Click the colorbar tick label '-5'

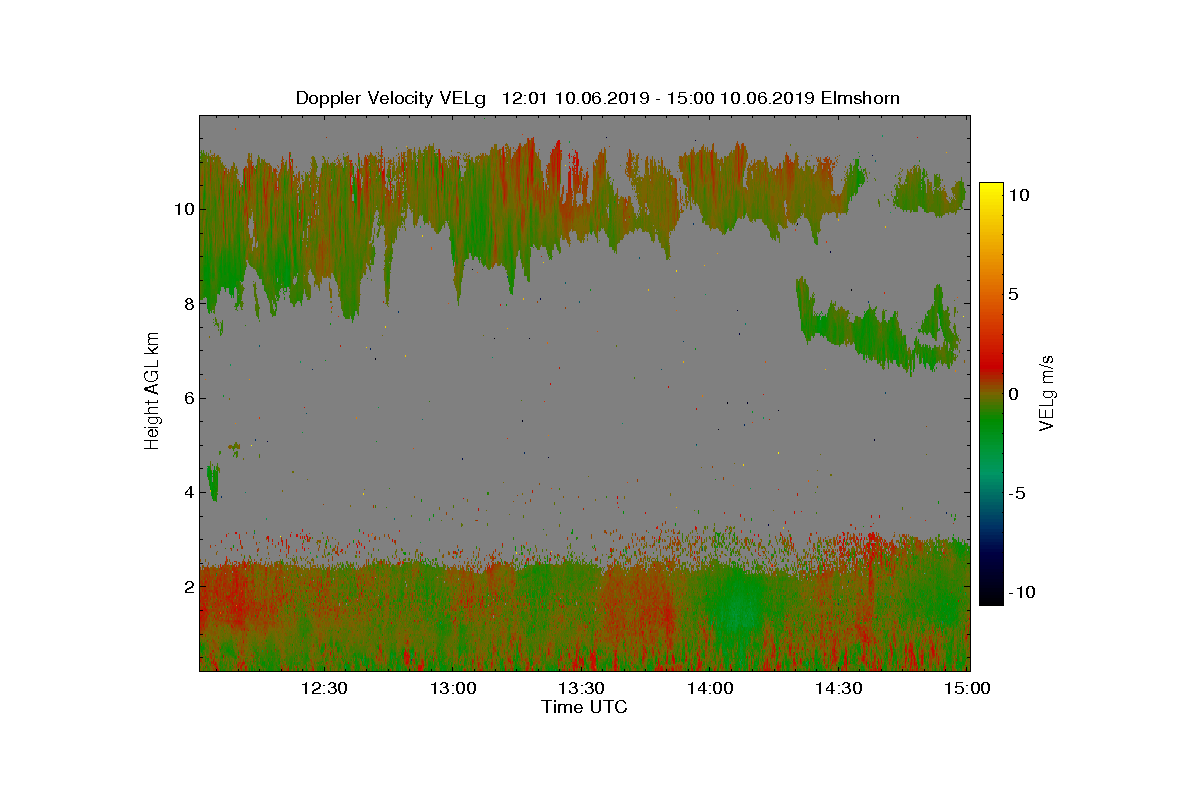click(x=1018, y=493)
